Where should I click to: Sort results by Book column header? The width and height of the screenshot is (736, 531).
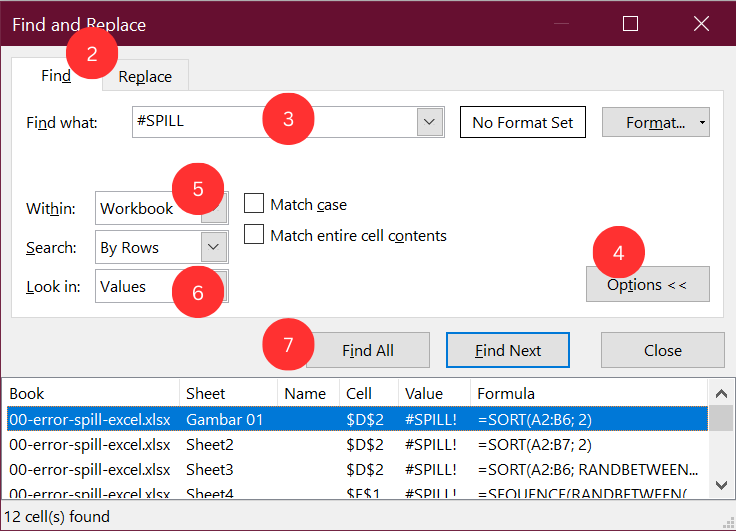pos(93,393)
